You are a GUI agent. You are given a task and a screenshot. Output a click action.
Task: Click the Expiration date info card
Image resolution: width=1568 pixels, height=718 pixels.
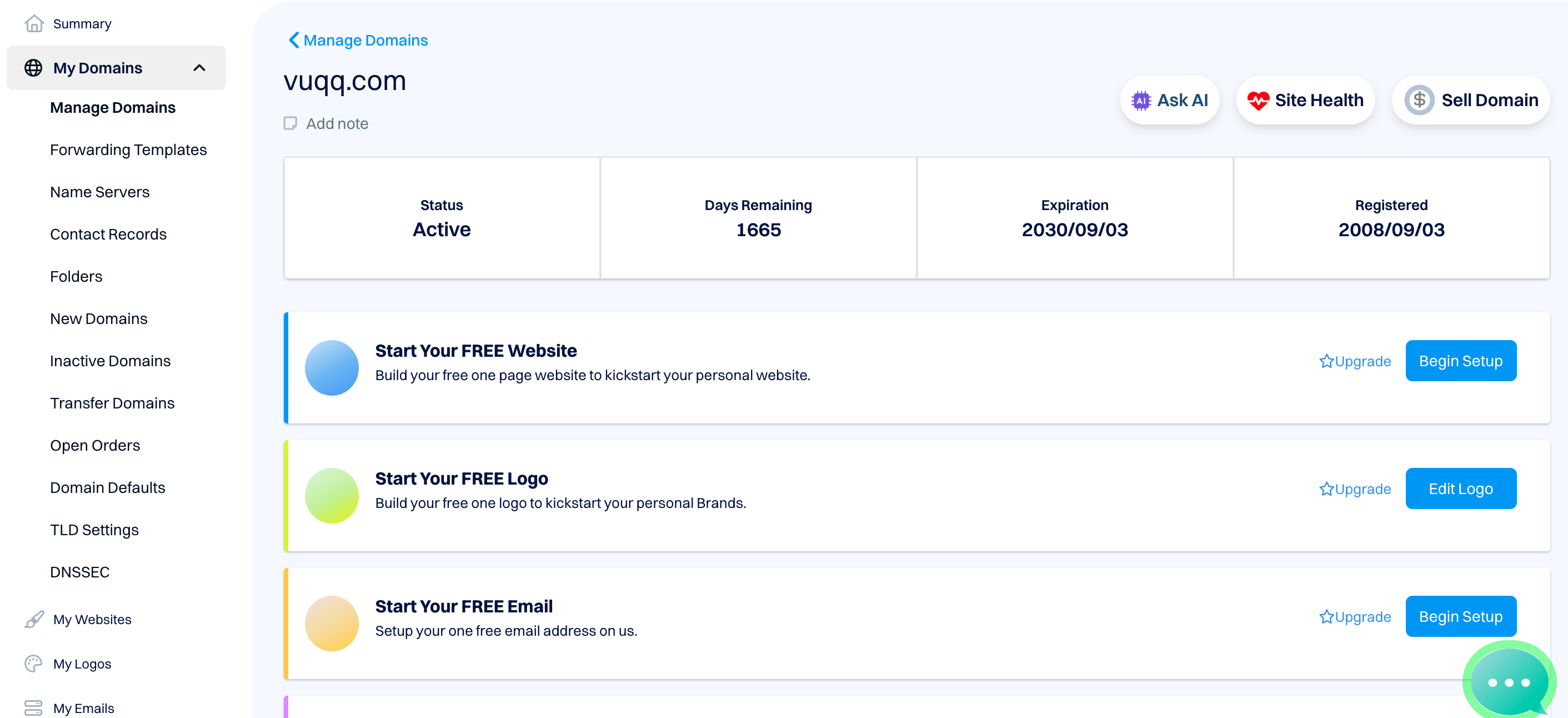(1074, 218)
